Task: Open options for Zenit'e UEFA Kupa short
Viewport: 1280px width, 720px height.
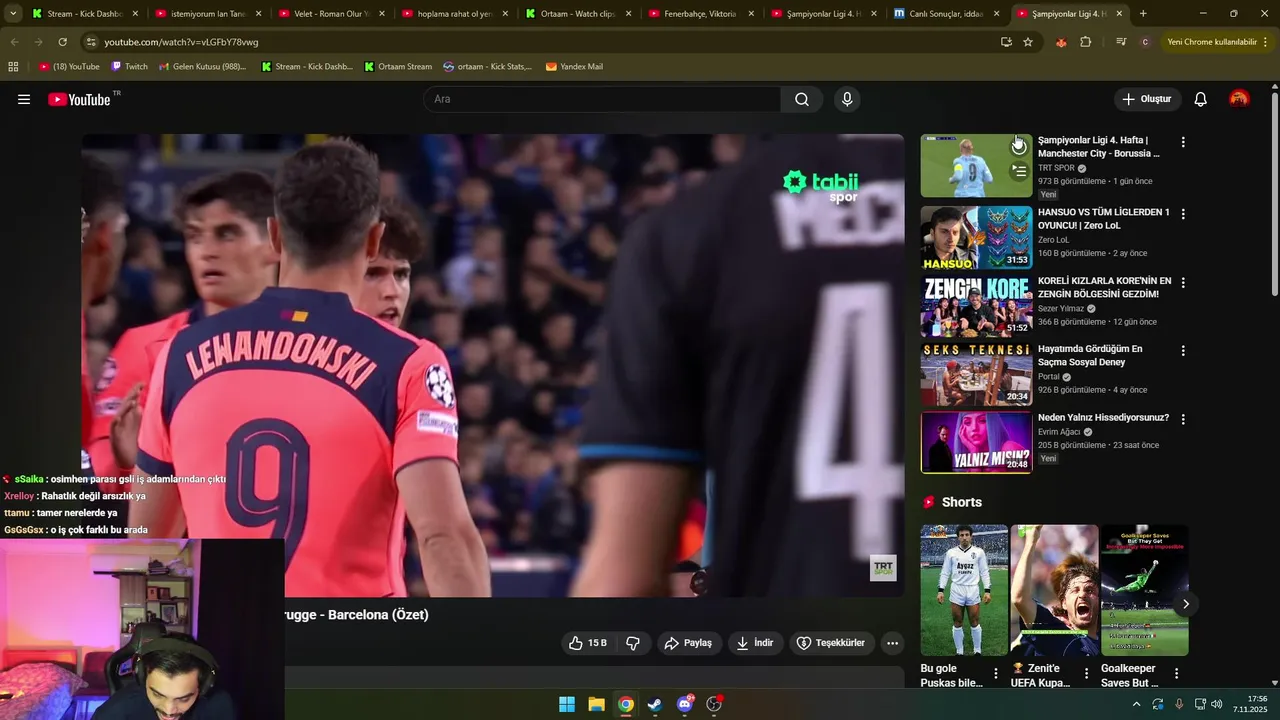Action: [1086, 674]
